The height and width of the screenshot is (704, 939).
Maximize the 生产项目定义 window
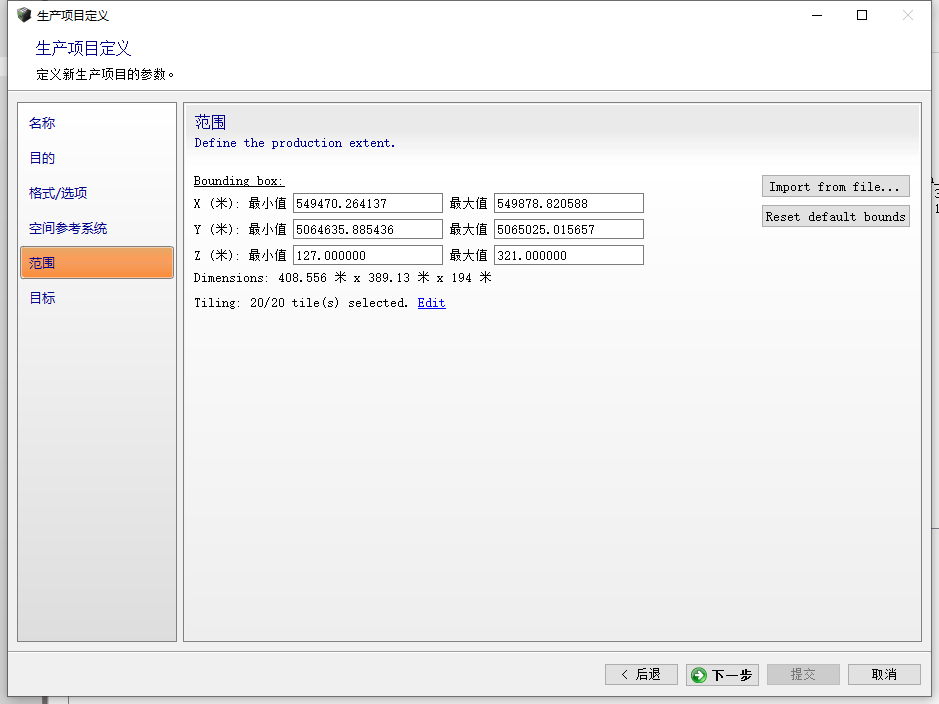pos(862,15)
